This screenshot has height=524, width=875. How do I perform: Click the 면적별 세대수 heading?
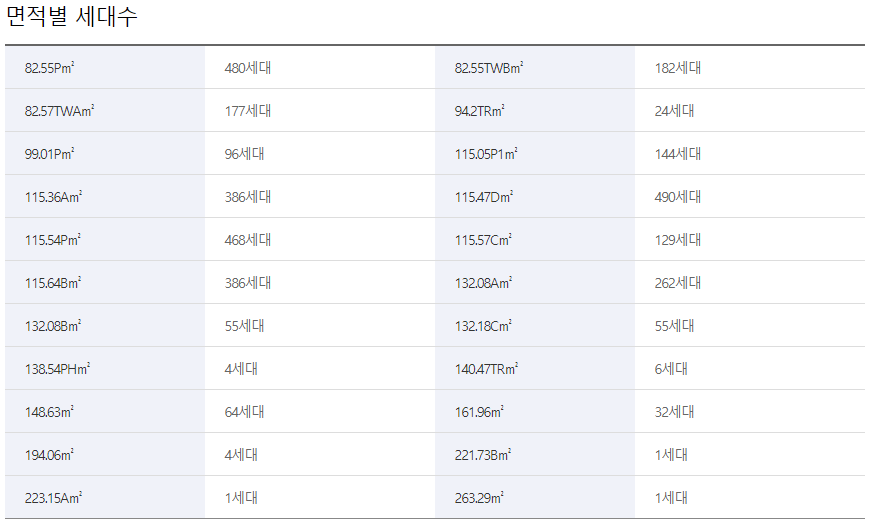[x=72, y=17]
